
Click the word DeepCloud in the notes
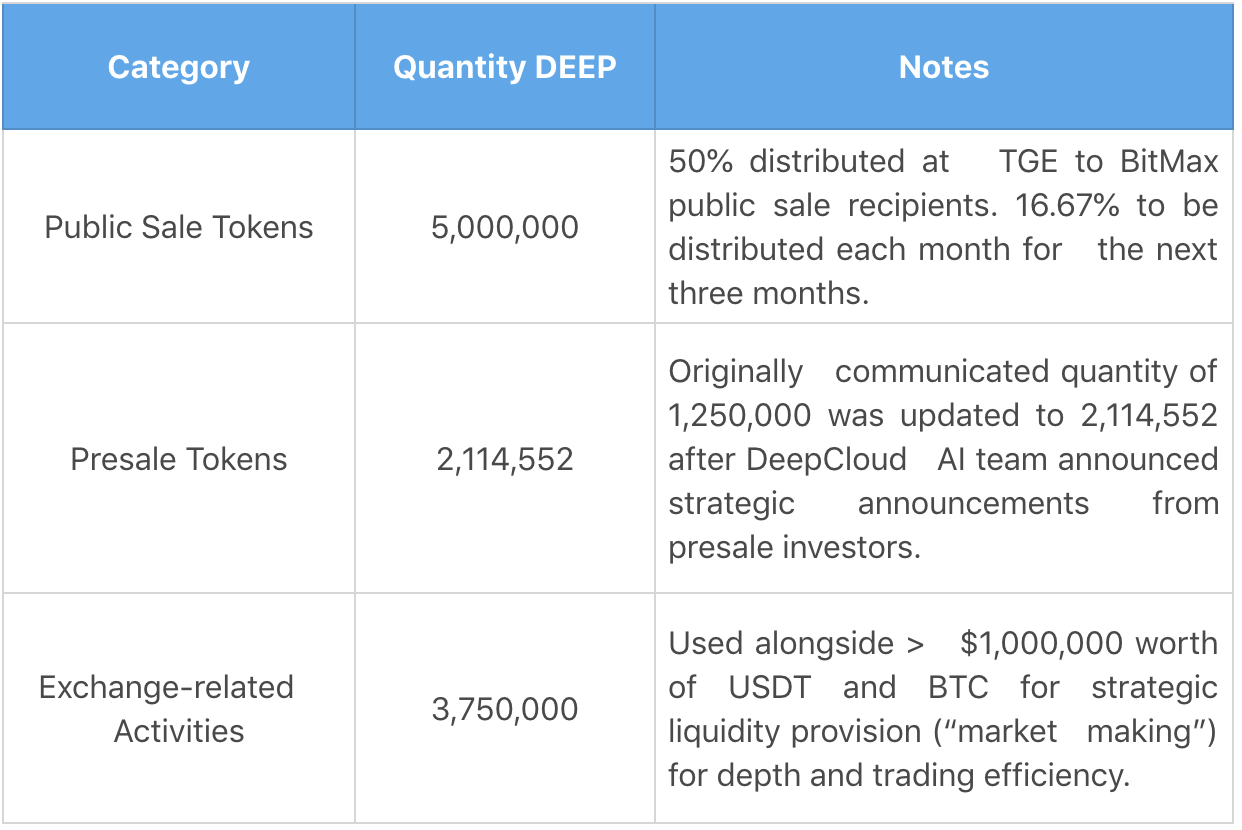tap(826, 459)
